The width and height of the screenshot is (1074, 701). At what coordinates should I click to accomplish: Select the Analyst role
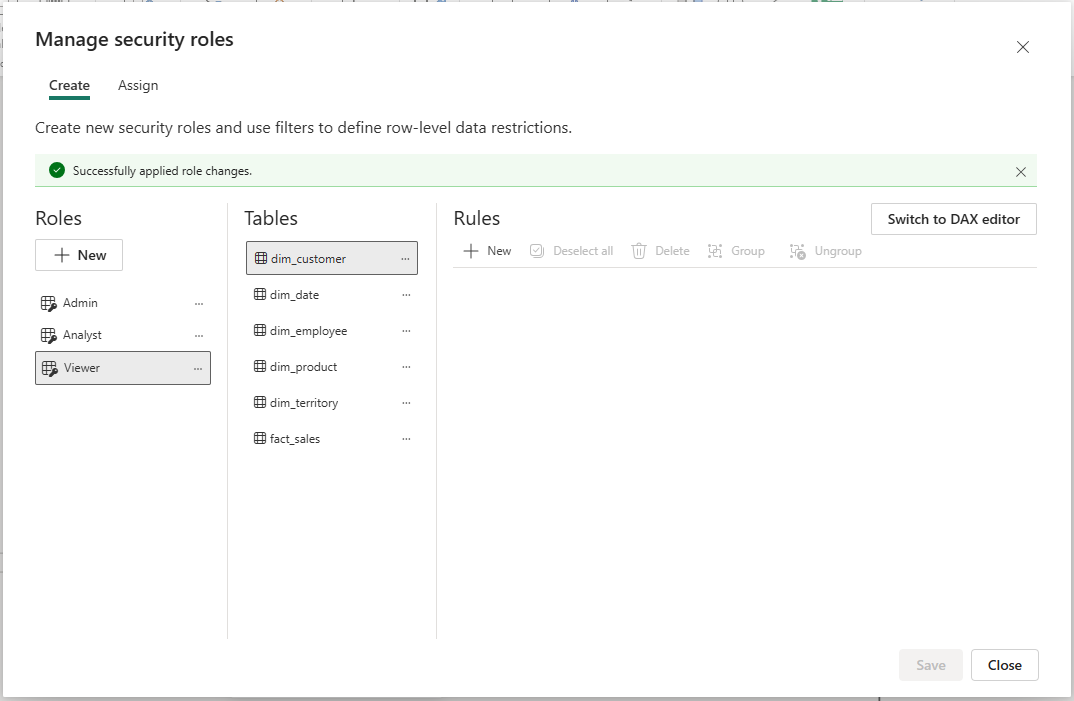[x=123, y=335]
